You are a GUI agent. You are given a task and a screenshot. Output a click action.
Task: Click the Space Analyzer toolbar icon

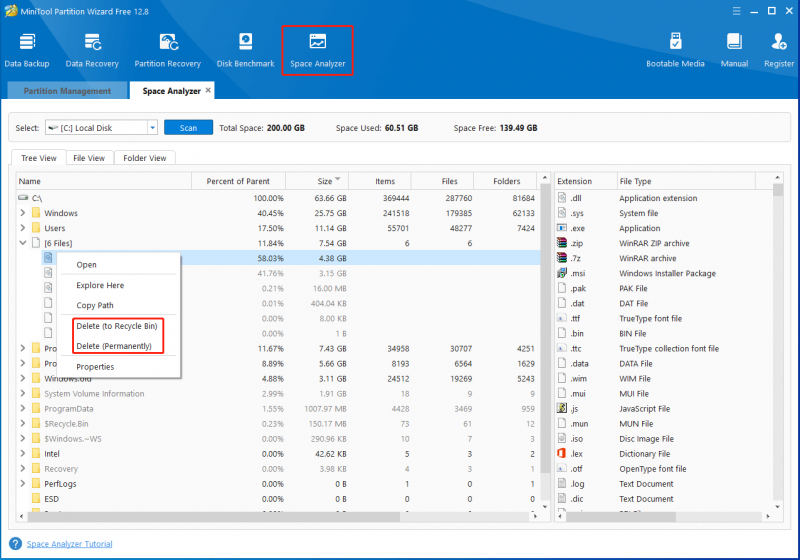(x=317, y=50)
